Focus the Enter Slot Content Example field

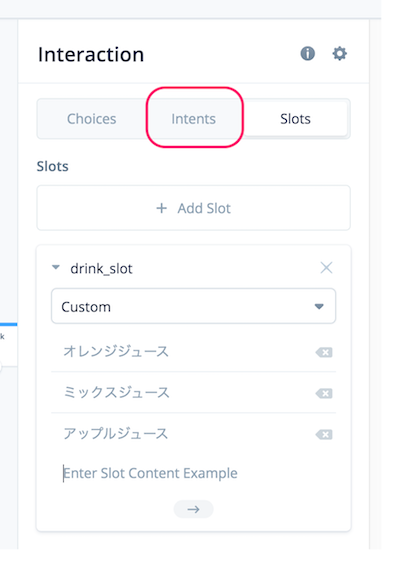(193, 473)
